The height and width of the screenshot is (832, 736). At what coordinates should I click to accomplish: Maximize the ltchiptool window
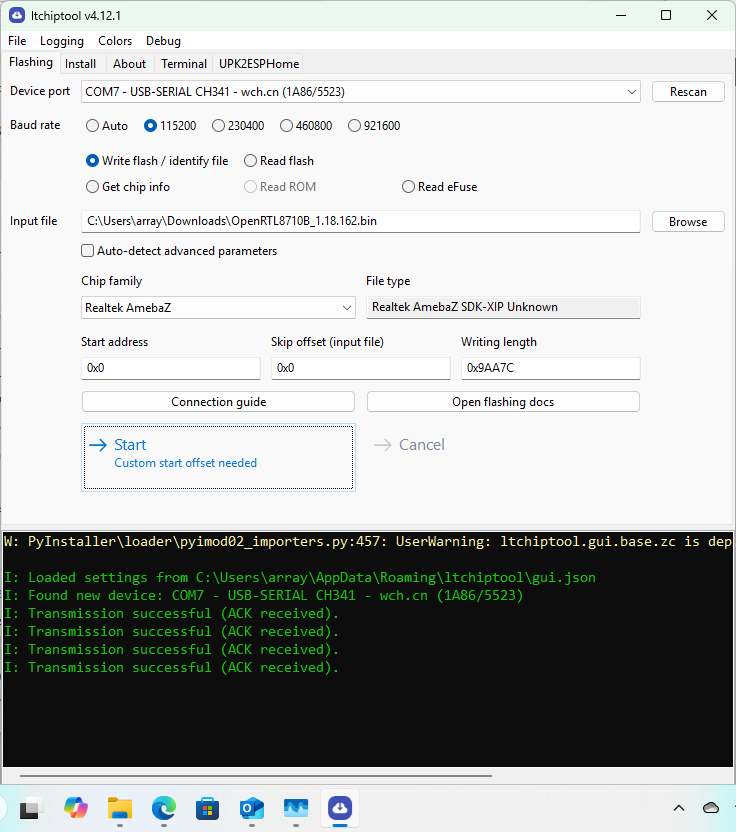coord(666,15)
